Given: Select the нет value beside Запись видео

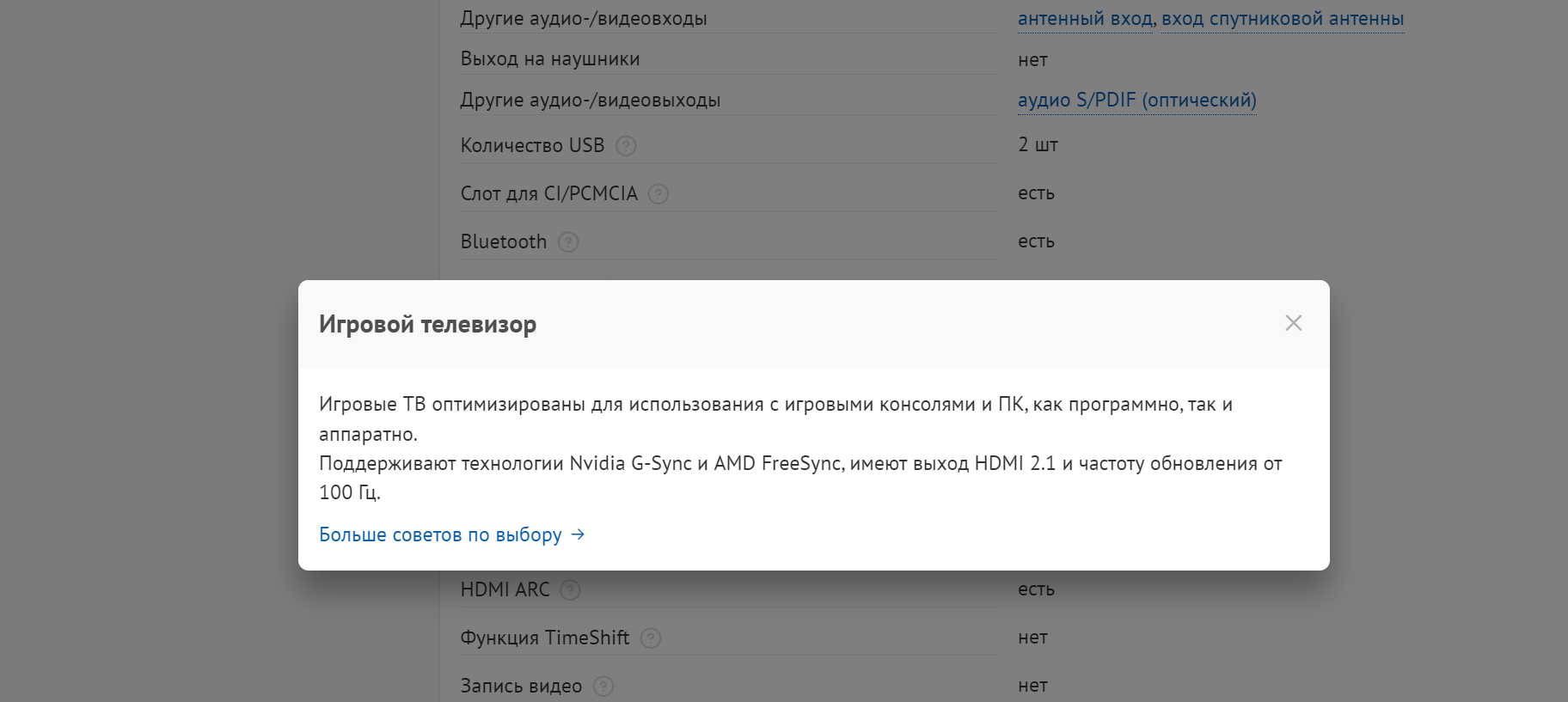Looking at the screenshot, I should tap(1032, 685).
